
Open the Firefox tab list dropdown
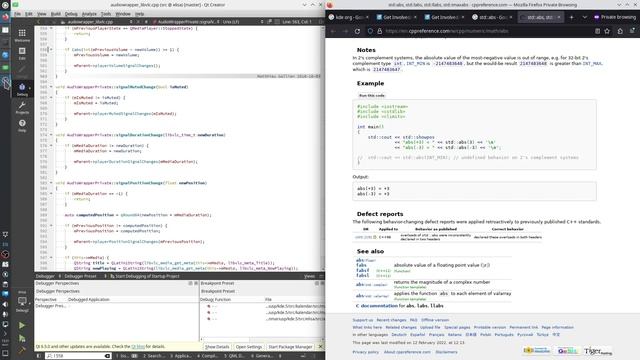tap(584, 17)
